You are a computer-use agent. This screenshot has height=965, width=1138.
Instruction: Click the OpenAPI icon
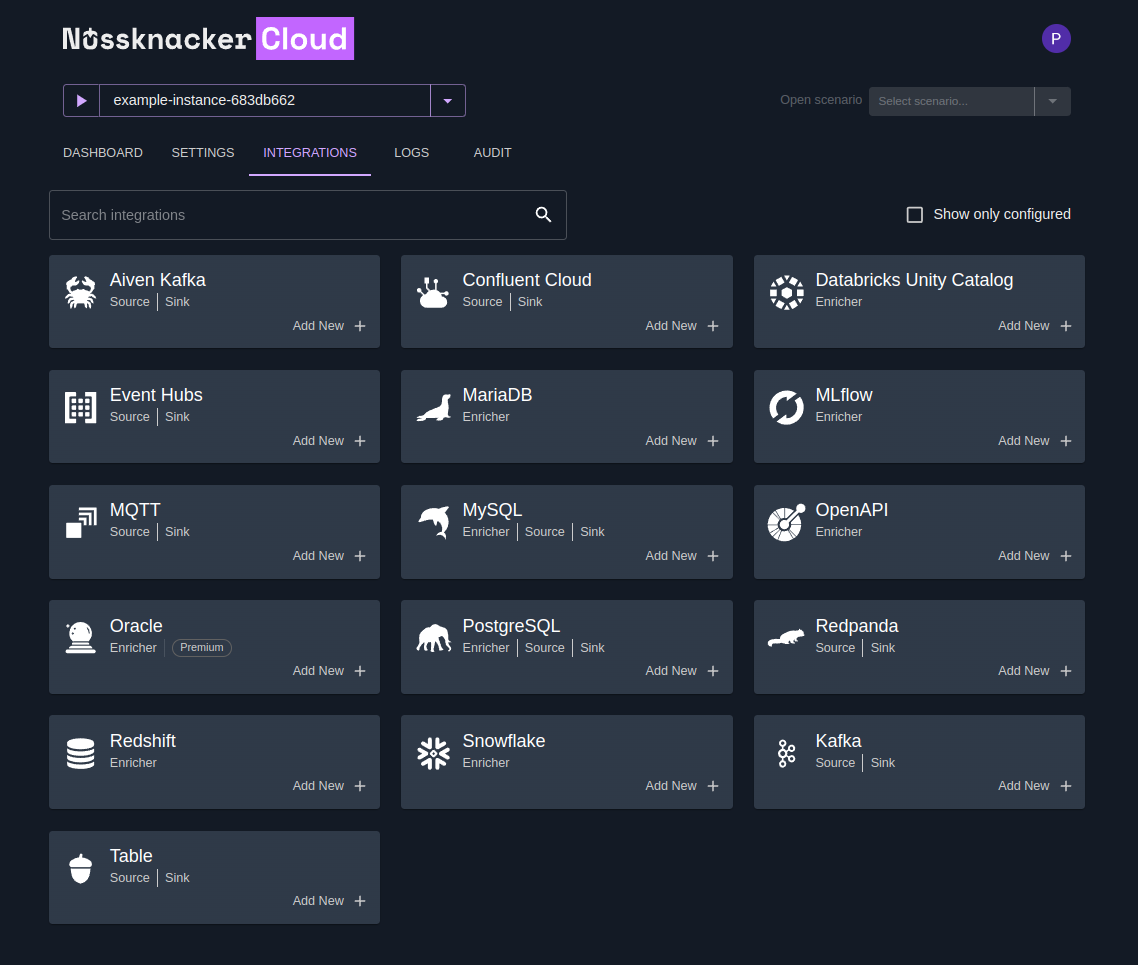pyautogui.click(x=786, y=522)
